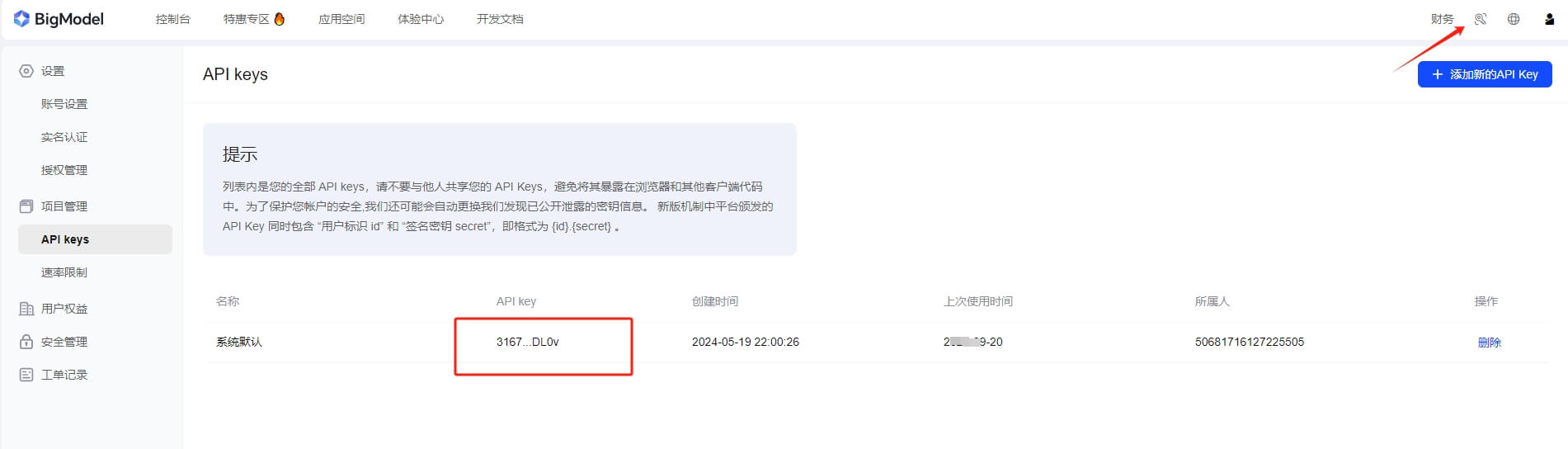This screenshot has width=1568, height=449.
Task: Click the 上次使用时间 column header
Action: [x=978, y=301]
